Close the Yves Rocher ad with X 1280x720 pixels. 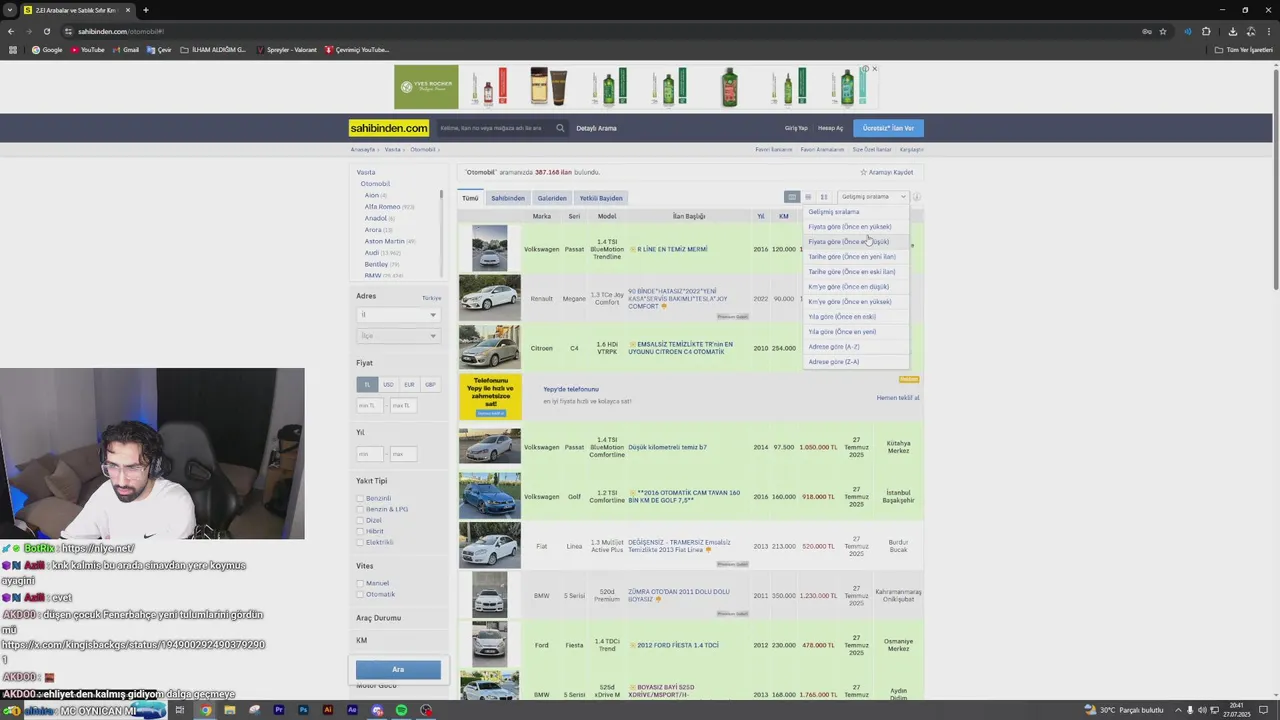pos(874,69)
